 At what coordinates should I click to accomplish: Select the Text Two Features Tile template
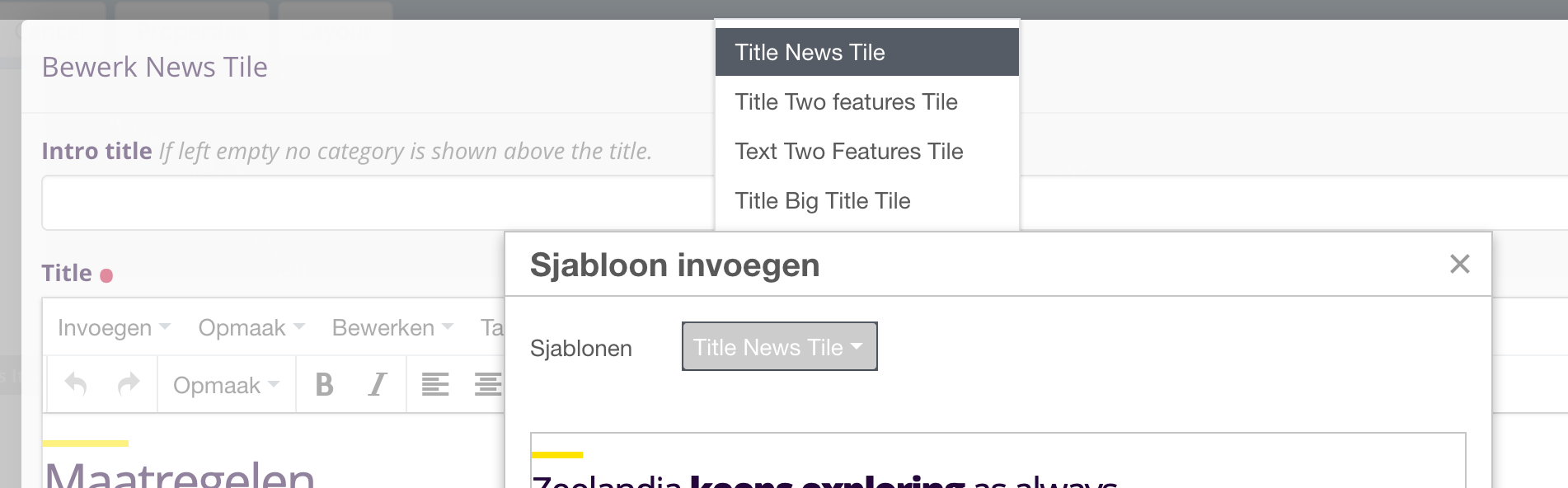click(848, 151)
